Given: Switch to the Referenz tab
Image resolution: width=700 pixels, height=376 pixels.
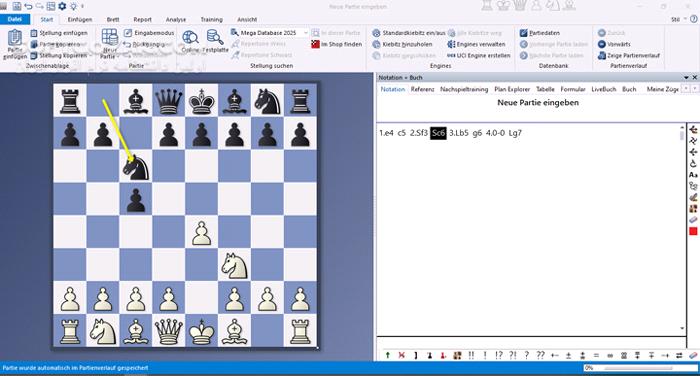Looking at the screenshot, I should (x=422, y=89).
